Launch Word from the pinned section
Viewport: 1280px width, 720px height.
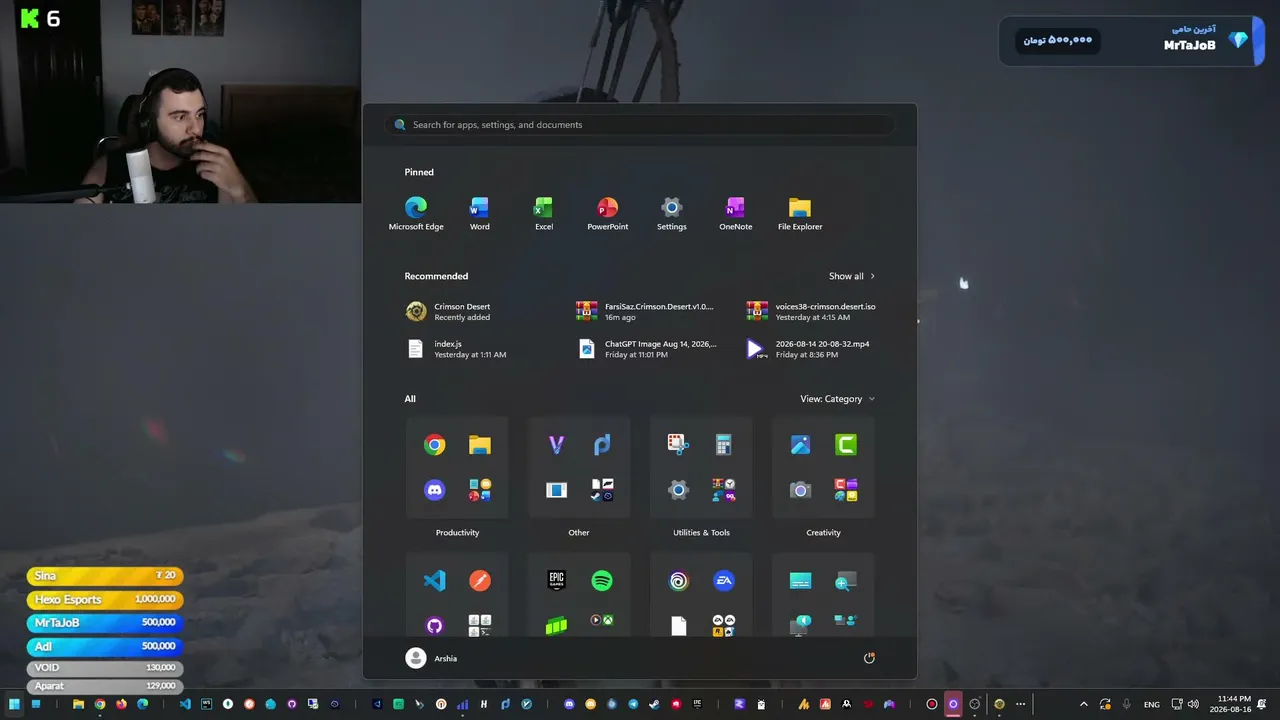click(480, 213)
